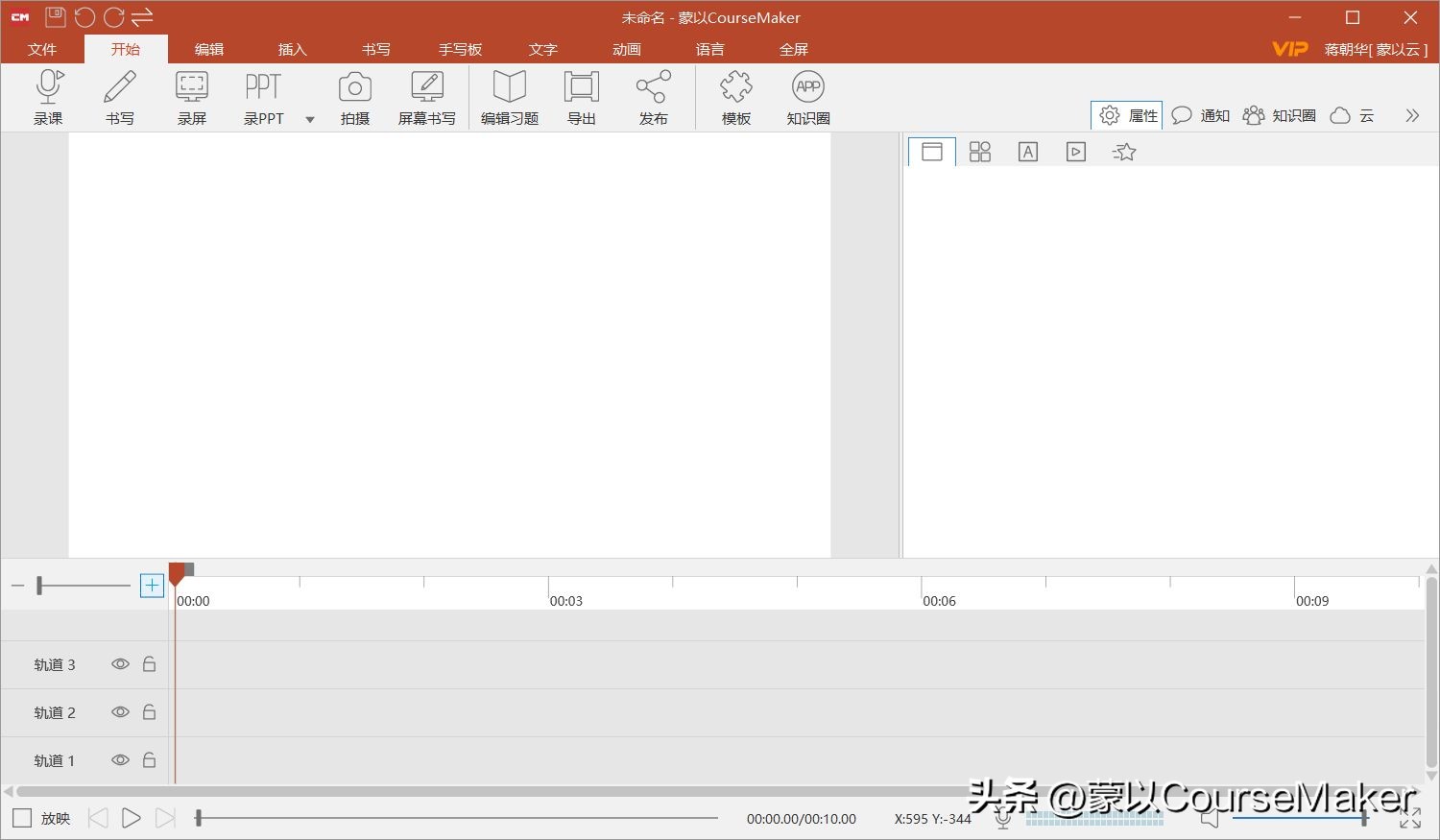Click the 发布 share icon

[x=654, y=97]
